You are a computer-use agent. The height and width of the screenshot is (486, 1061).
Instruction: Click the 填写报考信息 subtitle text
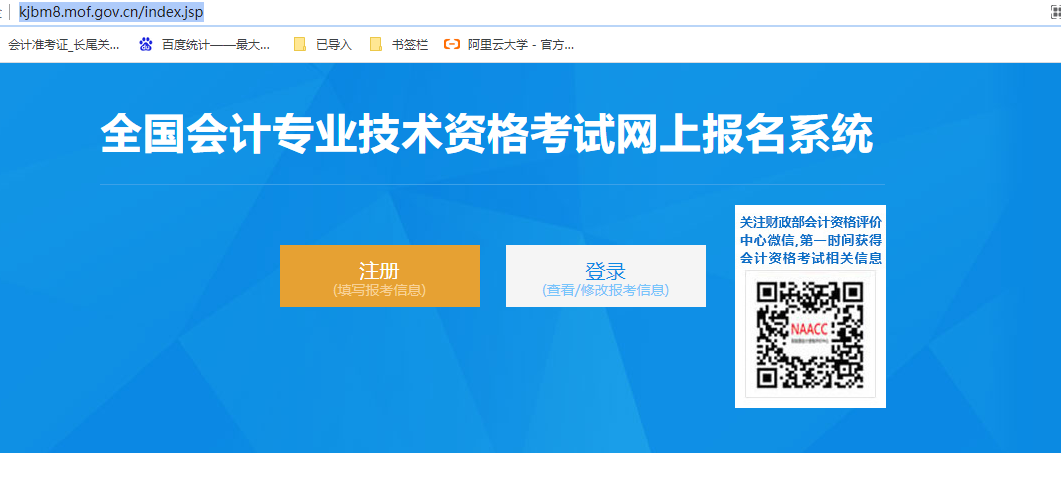pyautogui.click(x=379, y=290)
